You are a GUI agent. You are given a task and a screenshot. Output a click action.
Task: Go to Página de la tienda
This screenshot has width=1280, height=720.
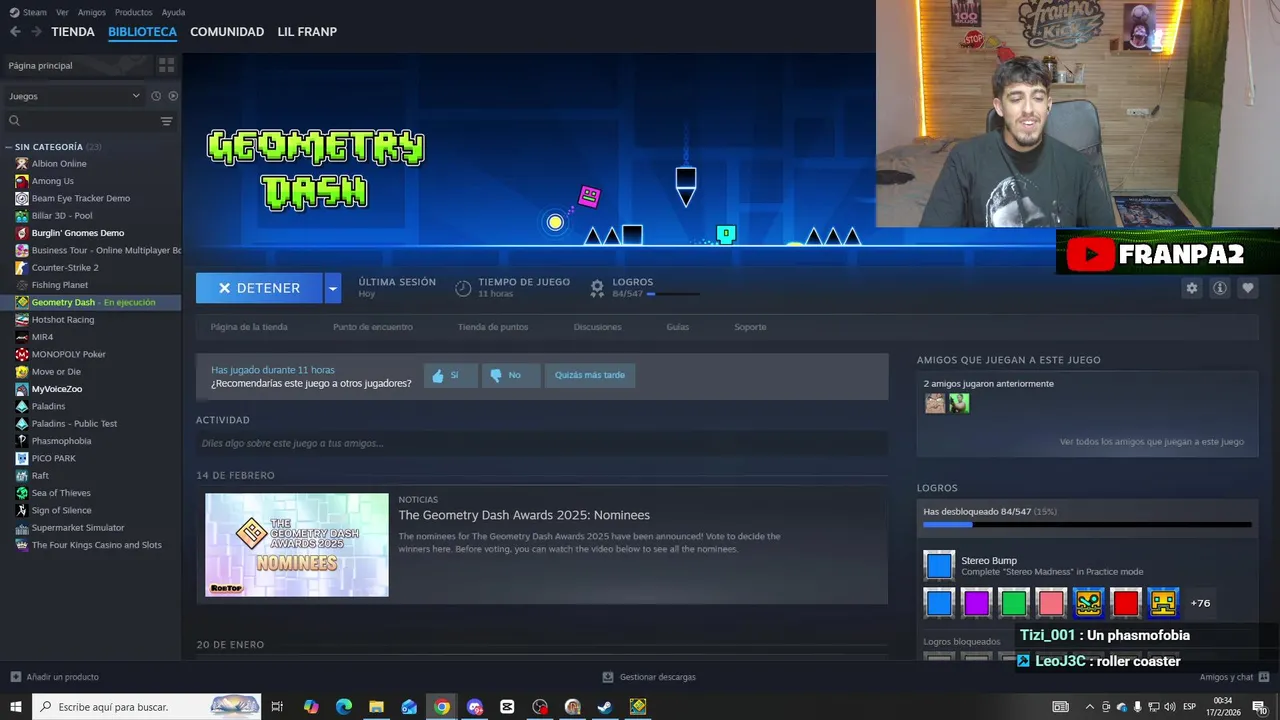point(249,327)
